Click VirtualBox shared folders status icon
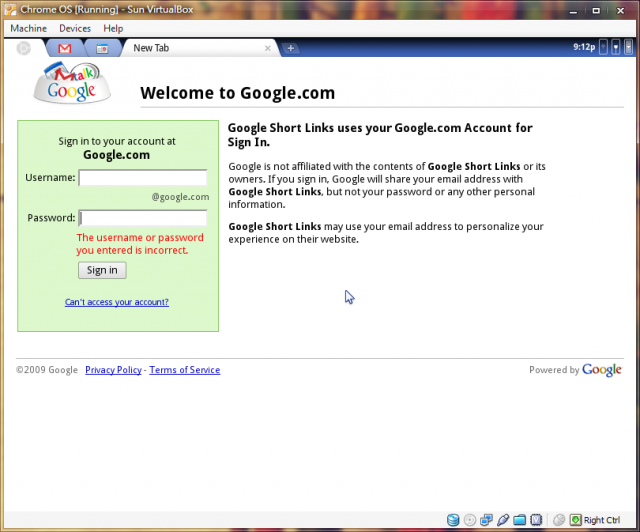640x532 pixels. pos(520,520)
